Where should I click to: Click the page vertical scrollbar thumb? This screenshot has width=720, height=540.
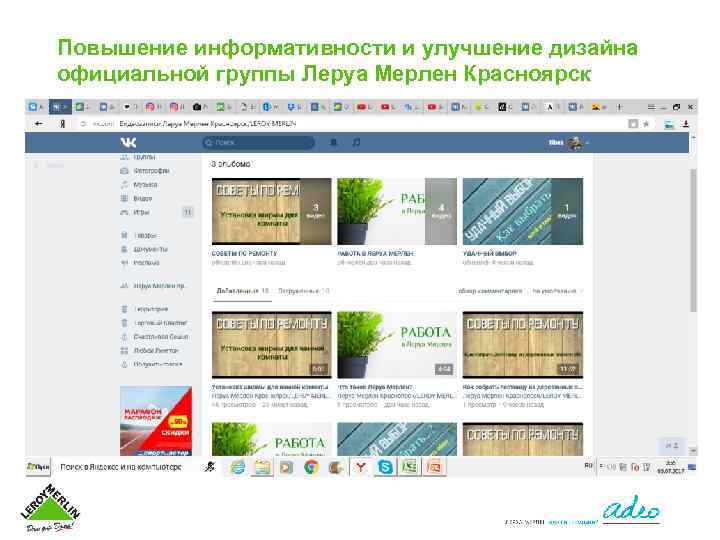tap(693, 240)
